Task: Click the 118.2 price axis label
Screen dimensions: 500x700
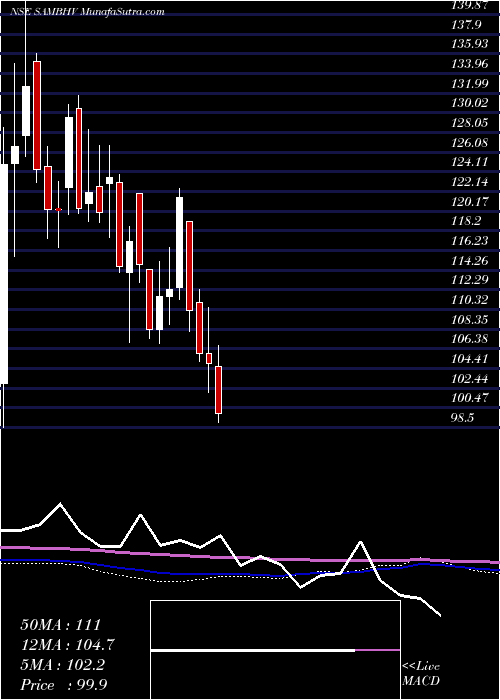Action: (467, 221)
